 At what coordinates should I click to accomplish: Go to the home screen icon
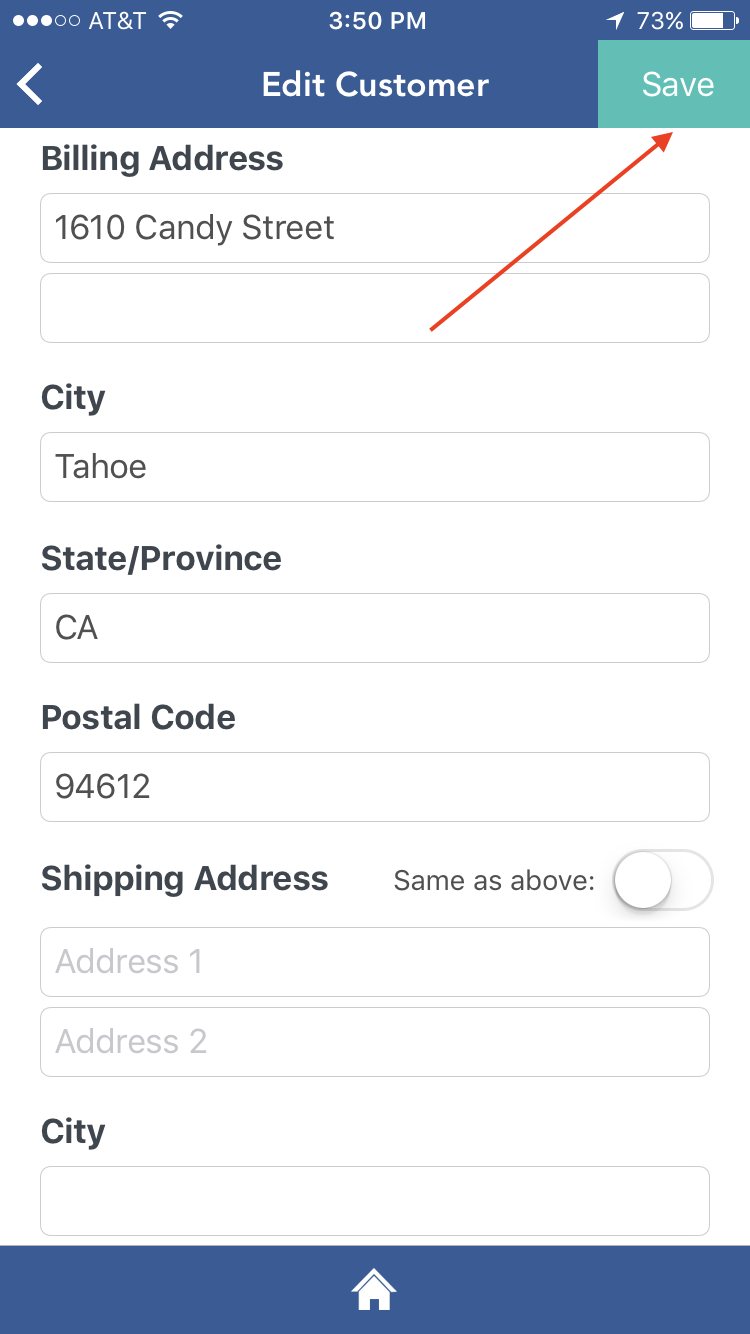click(x=374, y=1289)
